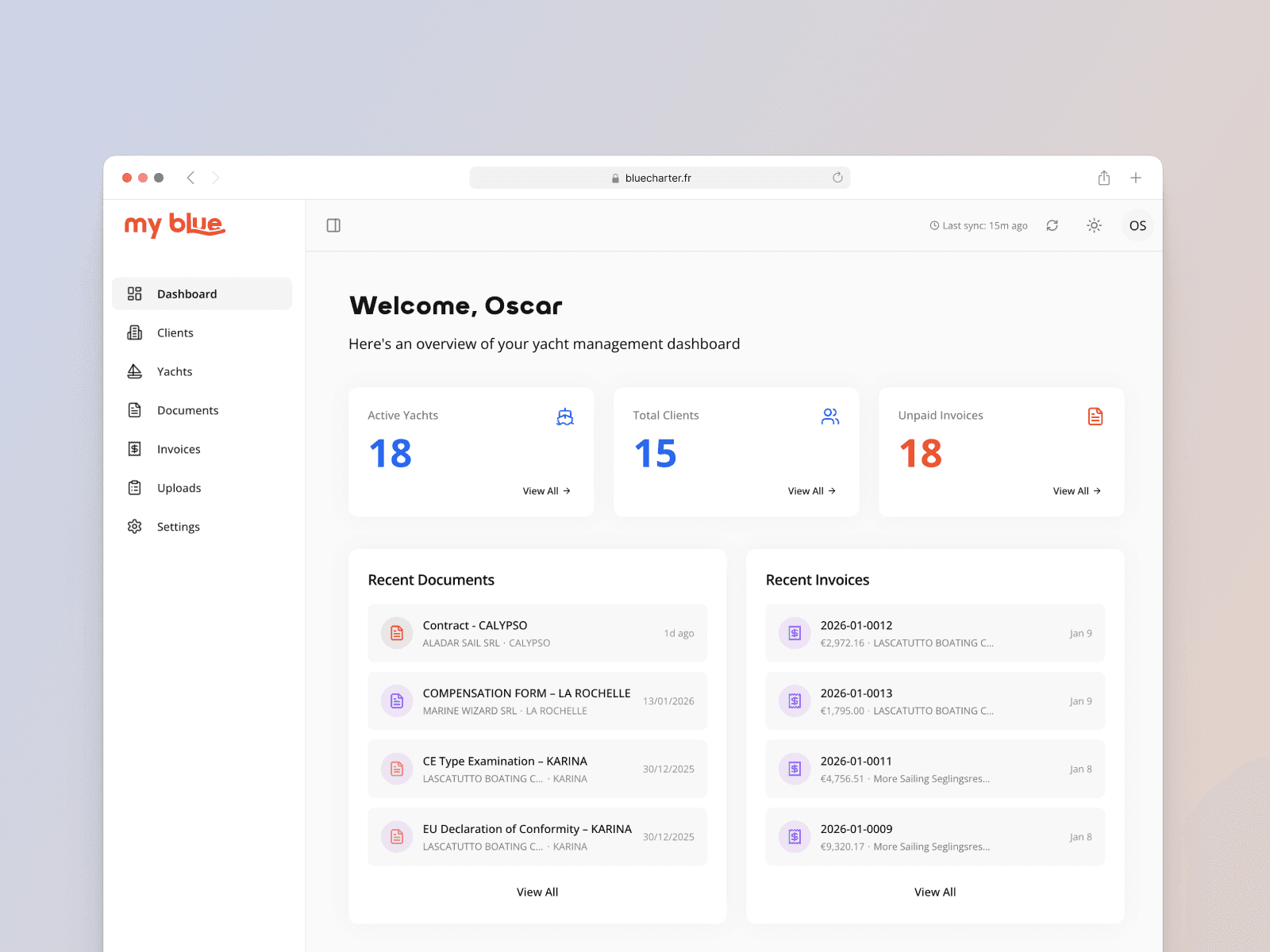Click the Total Clients count 15
1270x952 pixels.
(x=656, y=454)
